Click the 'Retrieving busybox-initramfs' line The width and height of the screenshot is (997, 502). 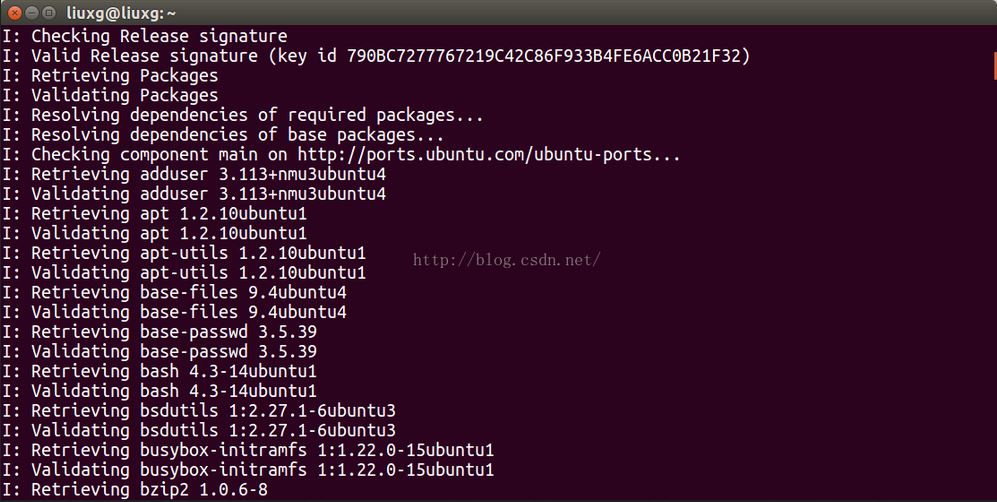[x=248, y=450]
